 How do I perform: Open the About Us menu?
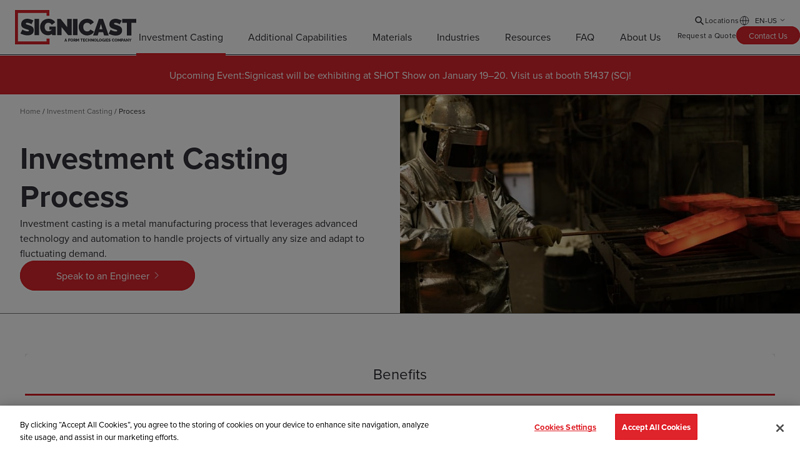[640, 37]
